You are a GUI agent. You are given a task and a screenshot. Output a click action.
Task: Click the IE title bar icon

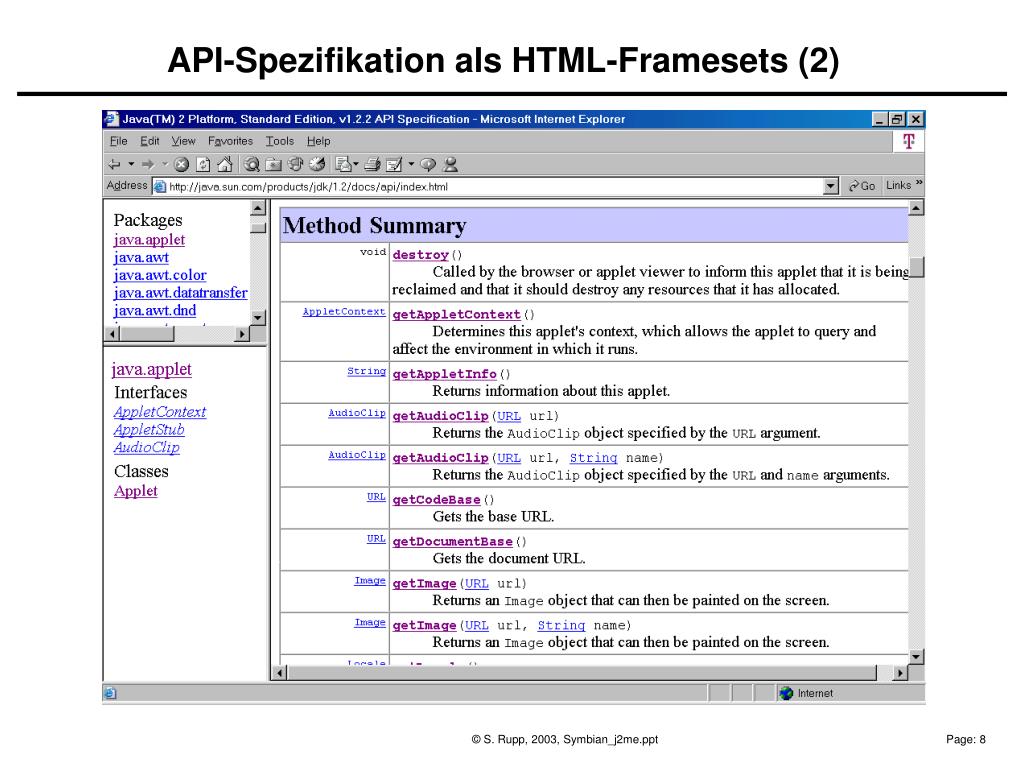pyautogui.click(x=112, y=119)
